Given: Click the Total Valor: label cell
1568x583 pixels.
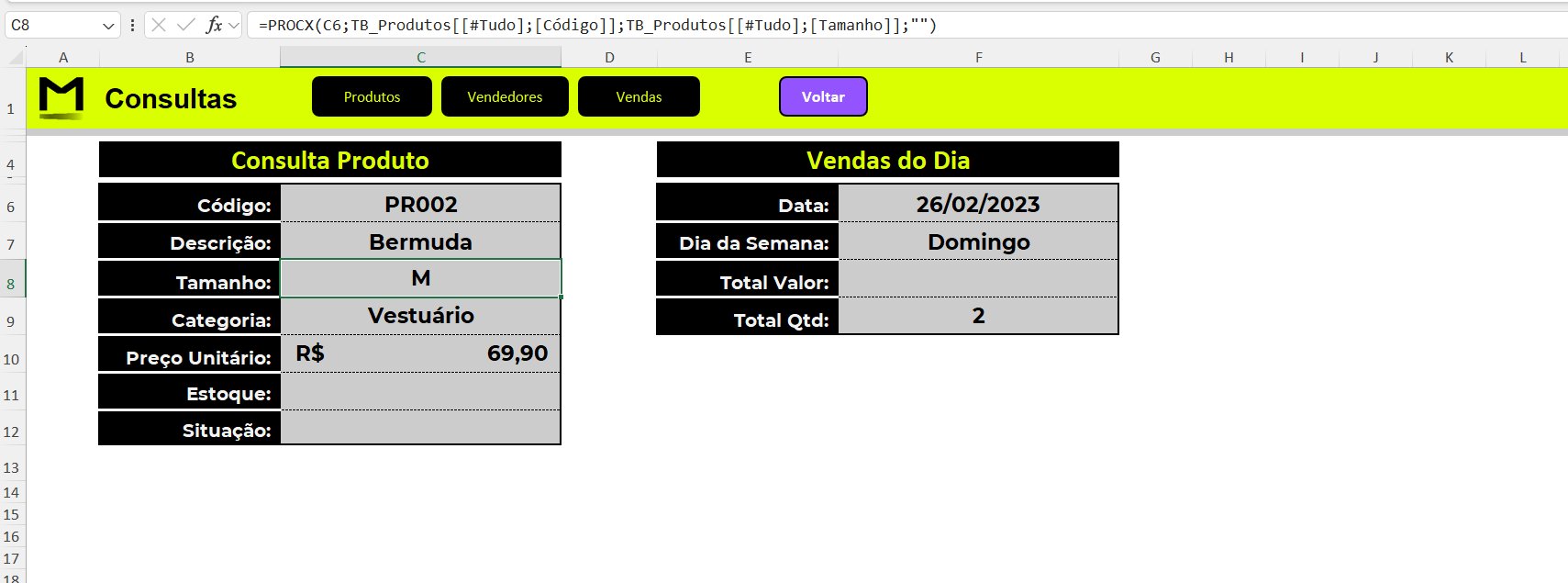Looking at the screenshot, I should coord(748,279).
